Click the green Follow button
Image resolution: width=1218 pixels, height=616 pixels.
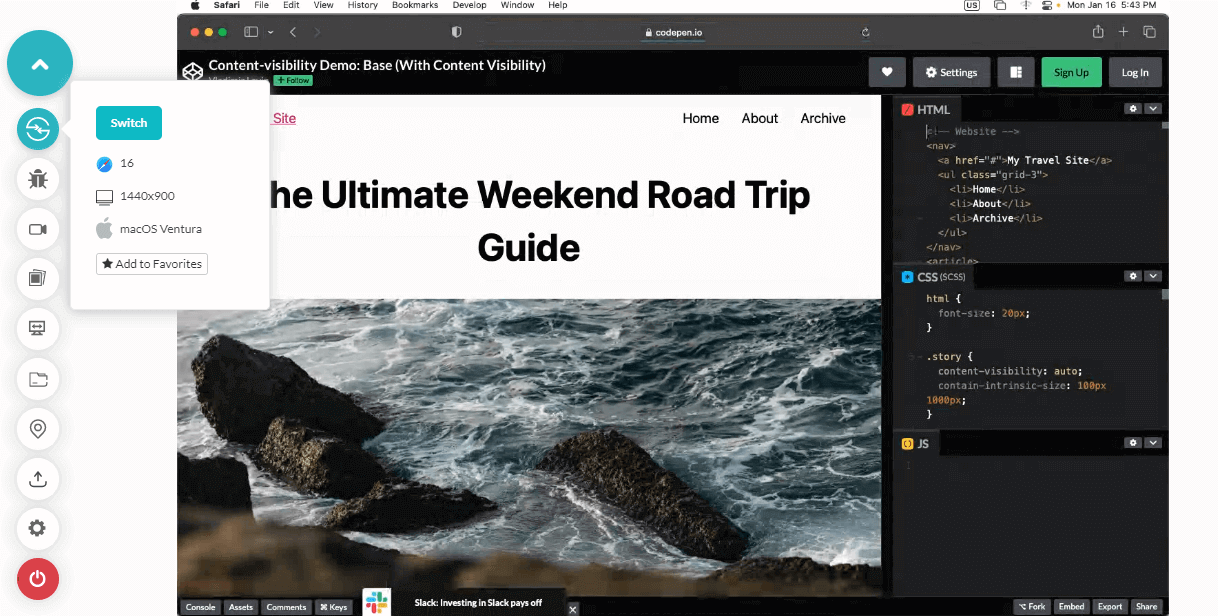pos(293,80)
